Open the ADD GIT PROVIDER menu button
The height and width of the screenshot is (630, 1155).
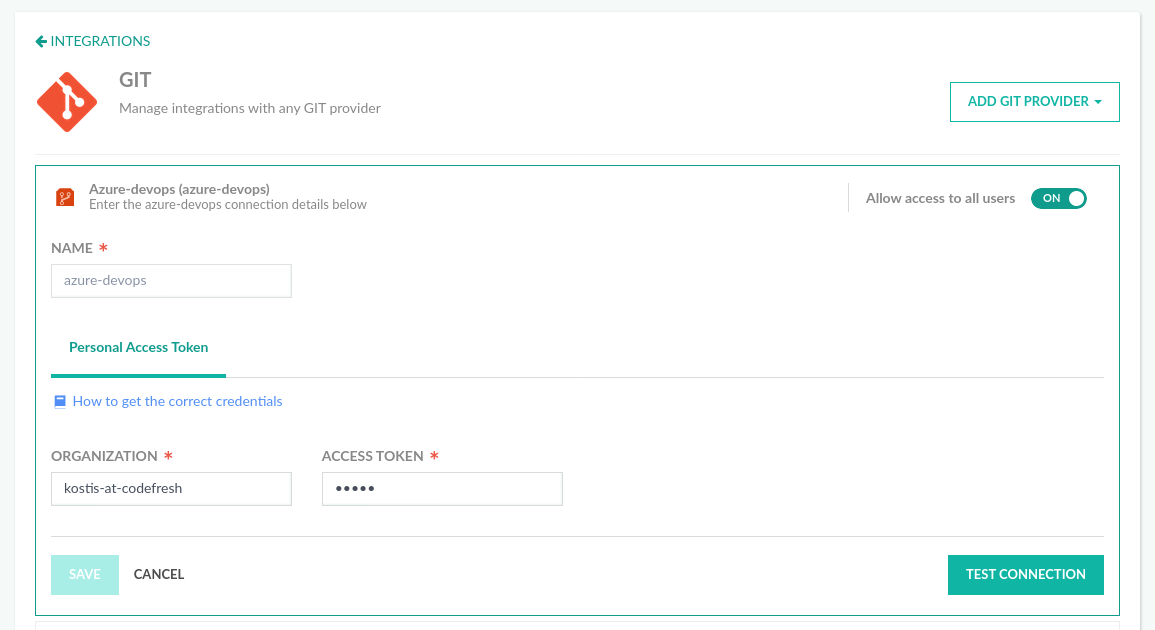(1027, 102)
